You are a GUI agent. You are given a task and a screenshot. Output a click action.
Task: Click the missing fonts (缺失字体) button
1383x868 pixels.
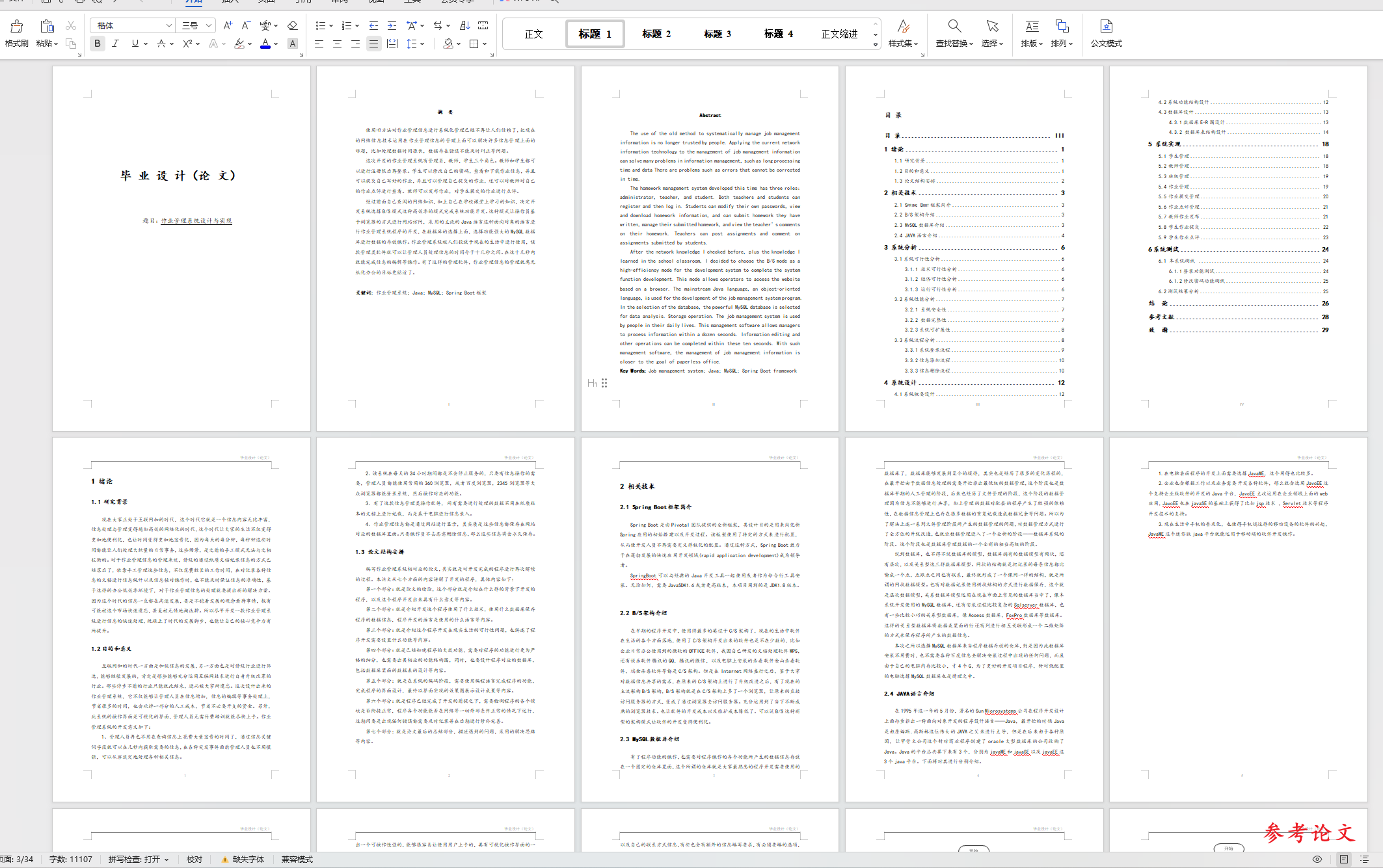coord(243,859)
